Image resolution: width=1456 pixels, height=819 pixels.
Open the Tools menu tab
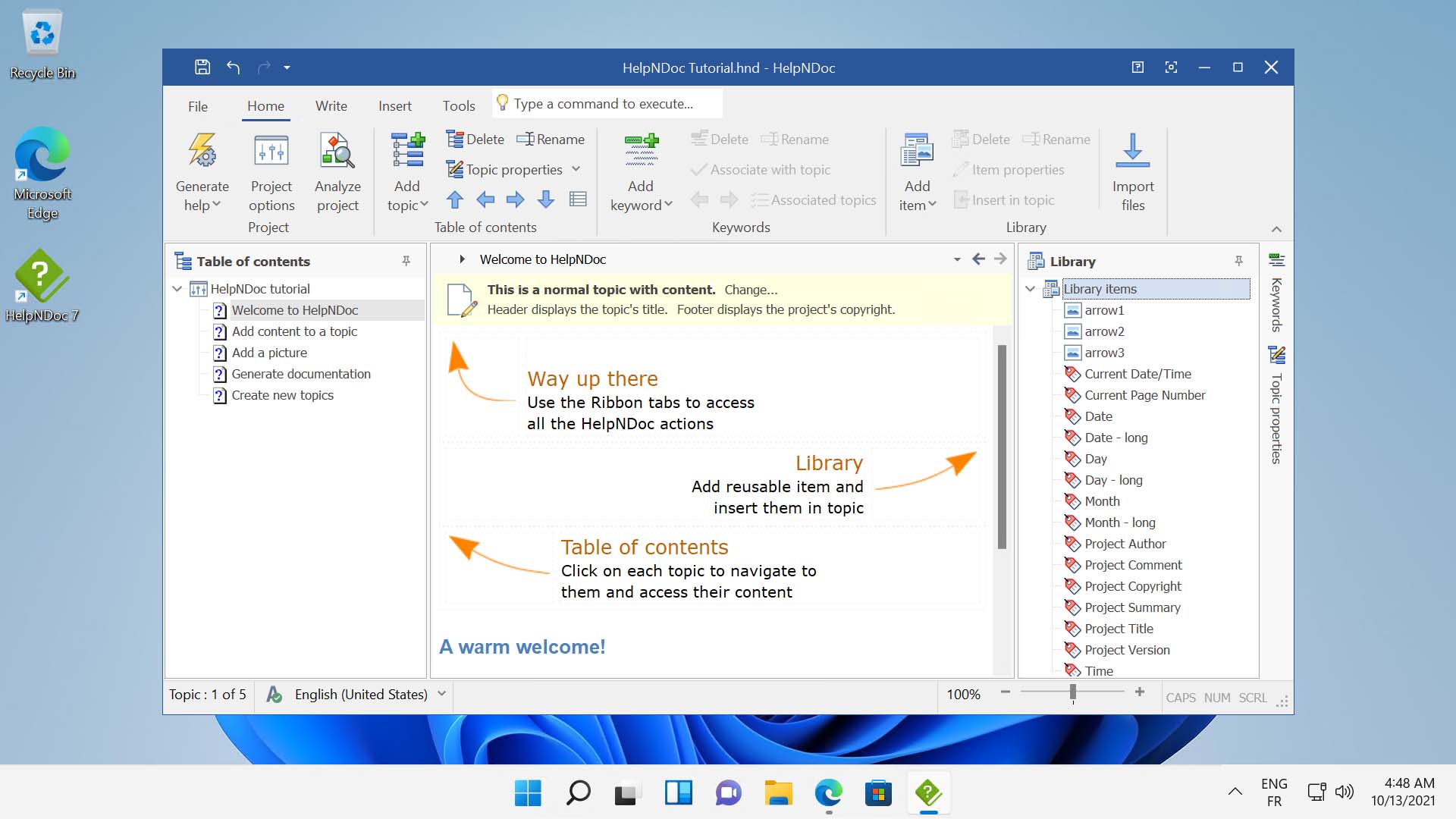pyautogui.click(x=458, y=106)
